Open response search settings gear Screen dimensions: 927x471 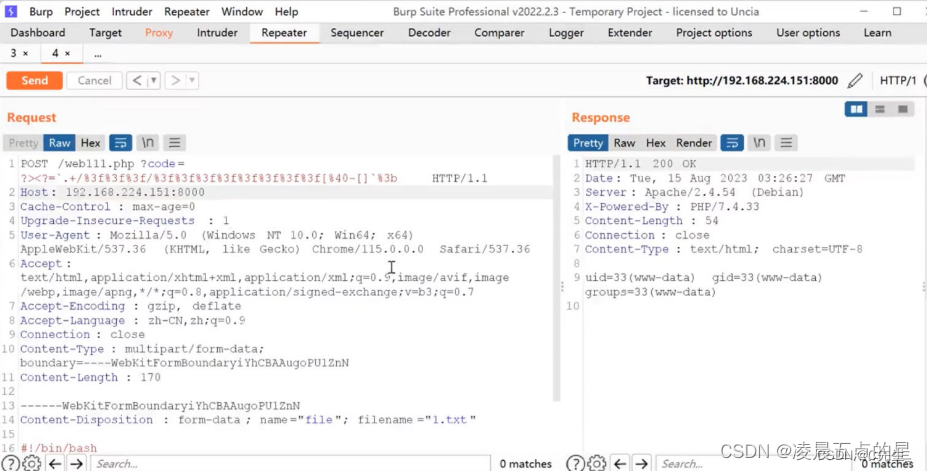tap(597, 463)
